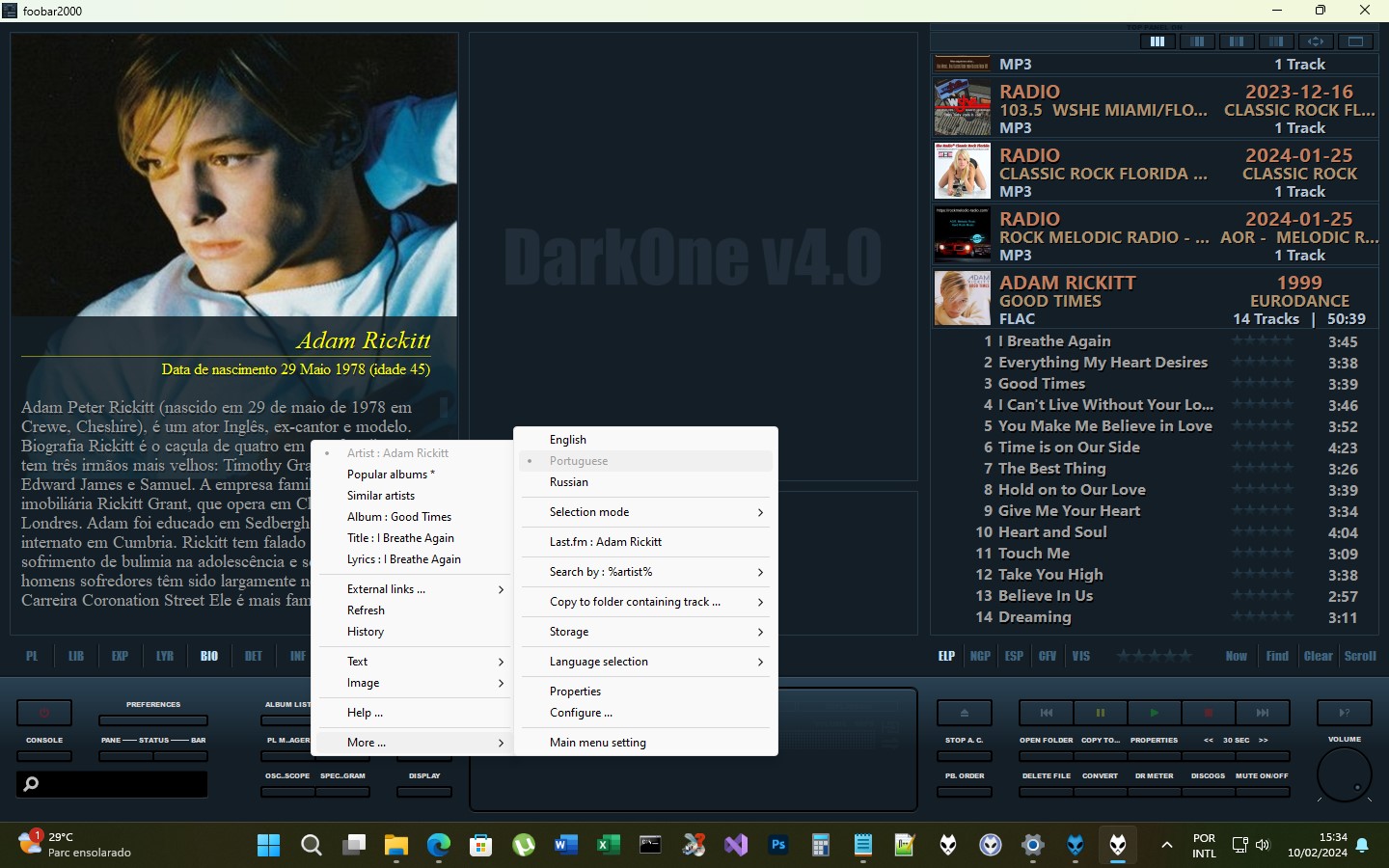This screenshot has width=1389, height=868.
Task: Click the black search input field
Action: [x=112, y=784]
